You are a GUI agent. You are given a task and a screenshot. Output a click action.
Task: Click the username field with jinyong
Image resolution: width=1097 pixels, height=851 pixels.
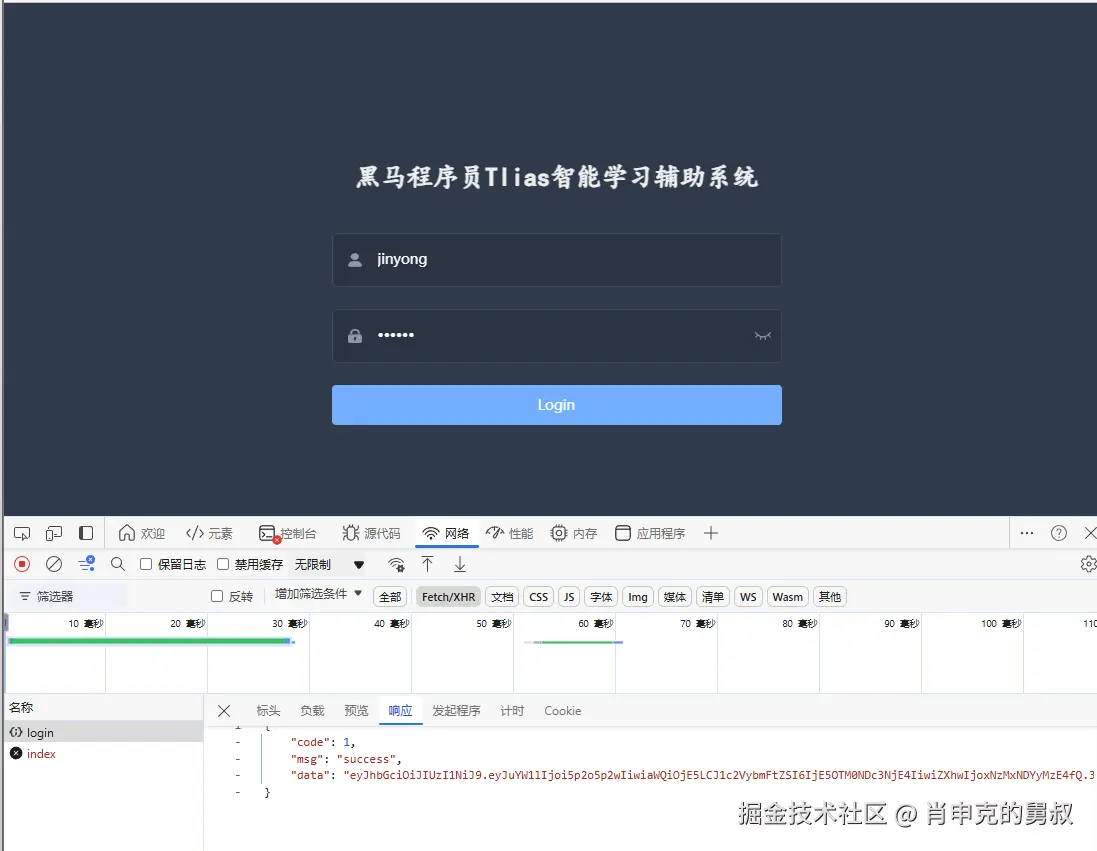click(557, 260)
